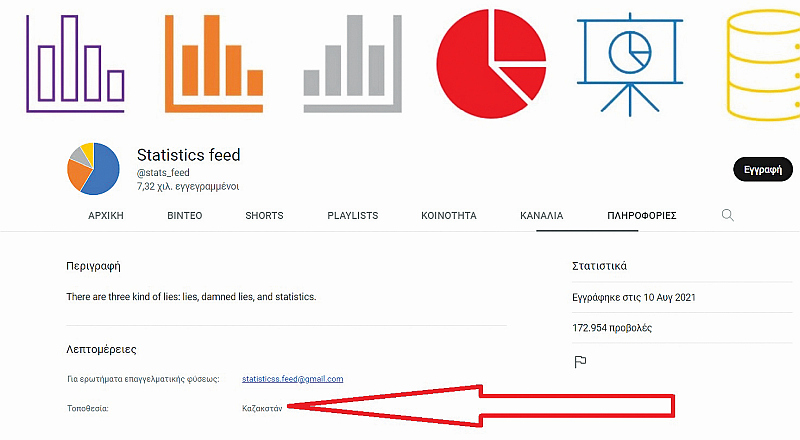Screen dimensions: 800x440
Task: Click the Statistics feed channel avatar
Action: click(x=93, y=168)
